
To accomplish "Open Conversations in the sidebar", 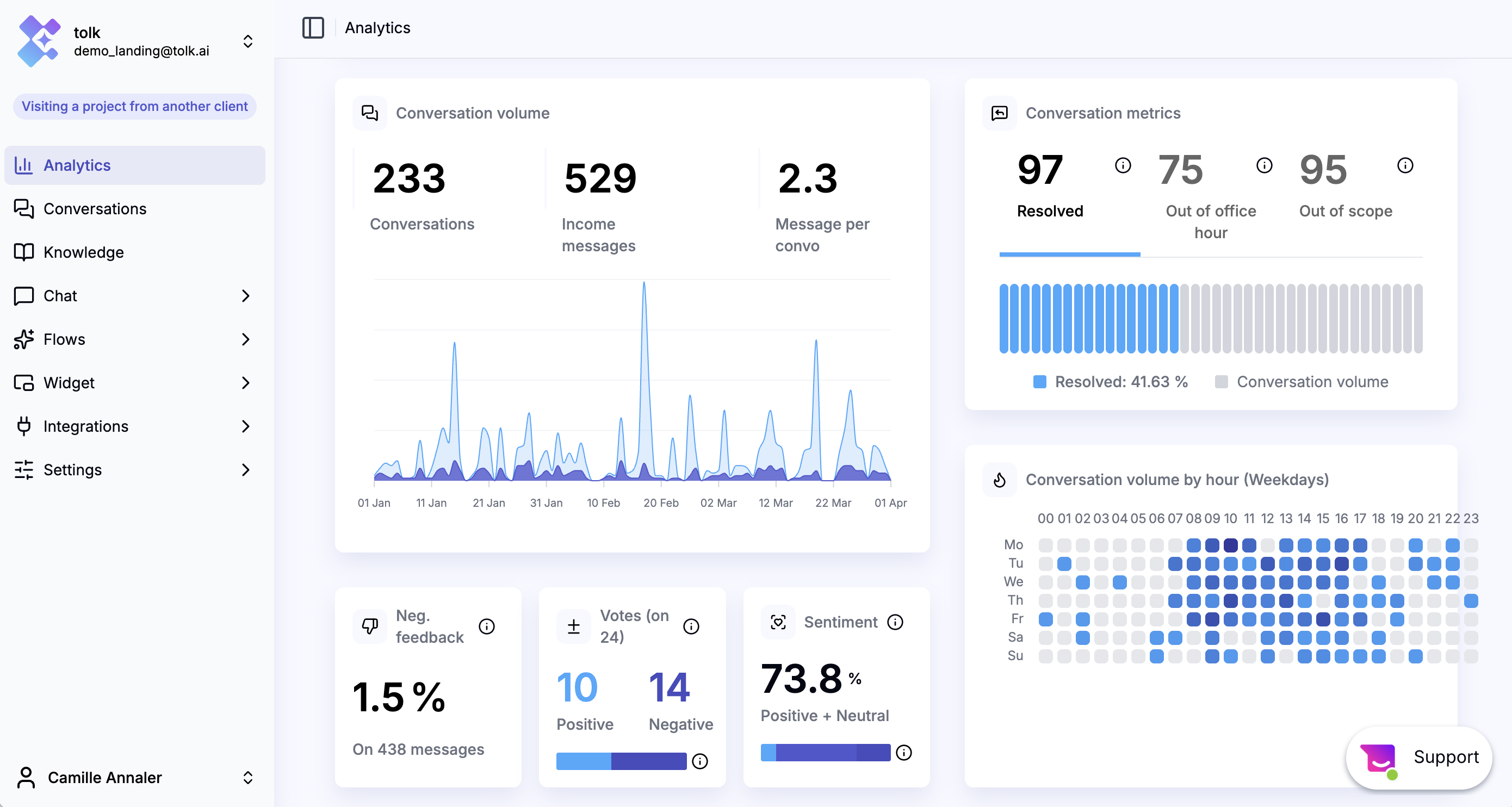I will pos(95,209).
